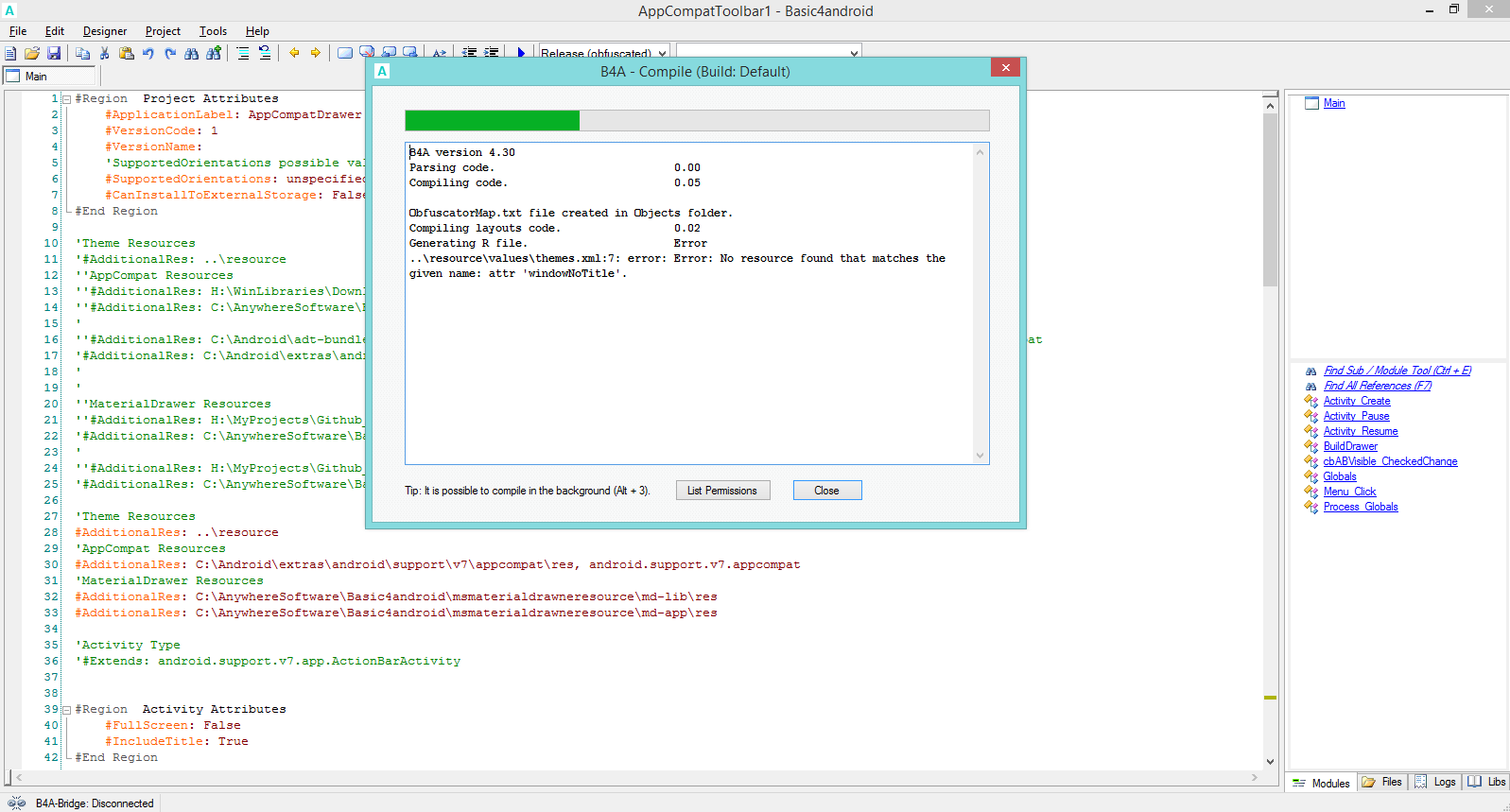Collapse the Activity Attributes region
1510x812 pixels.
pos(66,709)
